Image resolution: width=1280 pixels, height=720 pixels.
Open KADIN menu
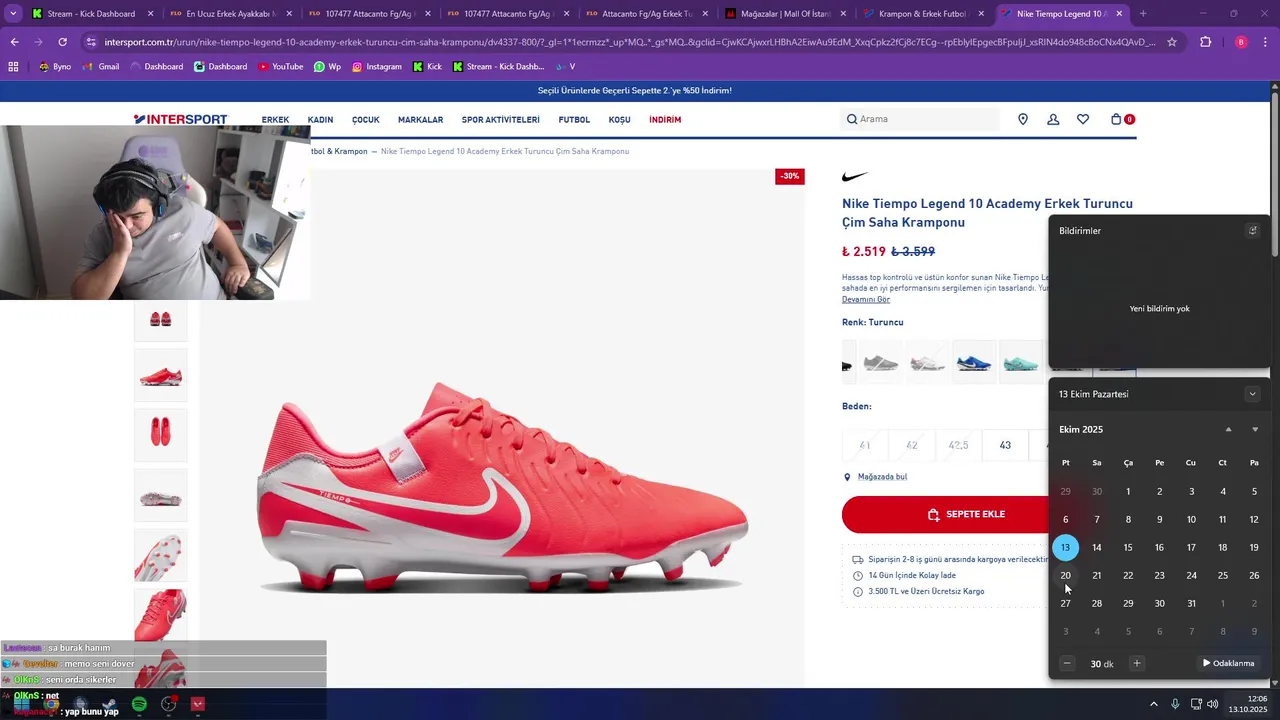coord(320,120)
